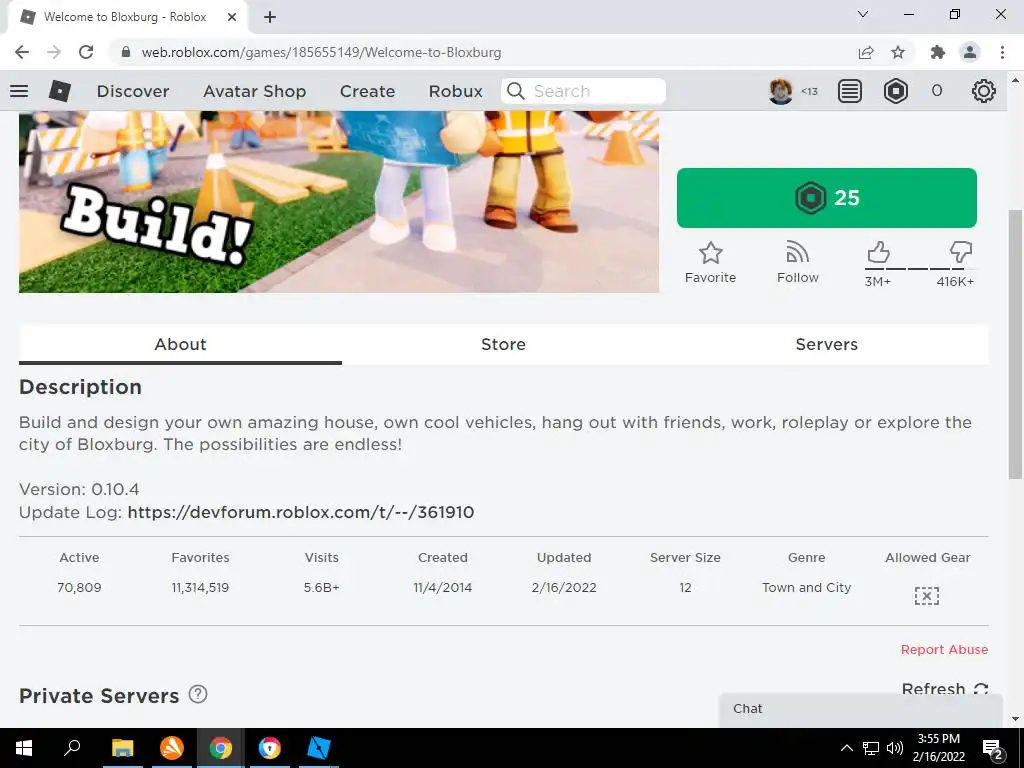
Task: Like the game with thumbs up
Action: (878, 252)
